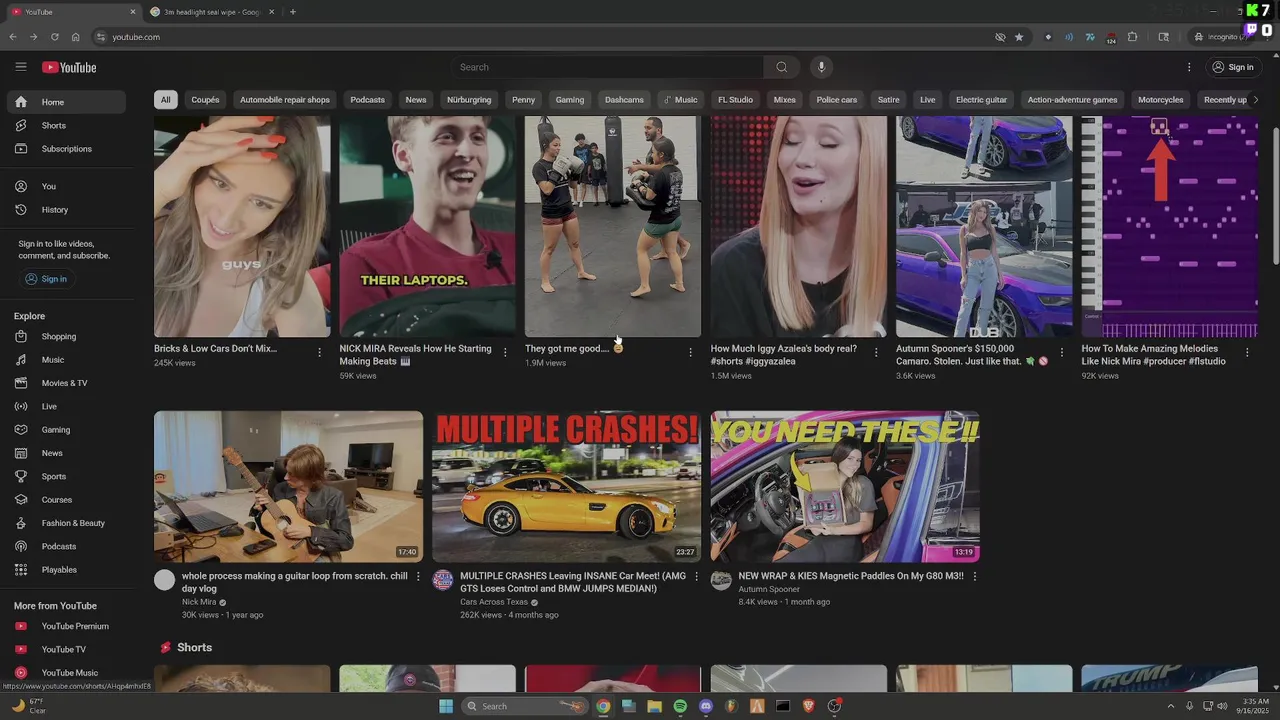
Task: Select the FL Studio filter chip
Action: pyautogui.click(x=735, y=100)
